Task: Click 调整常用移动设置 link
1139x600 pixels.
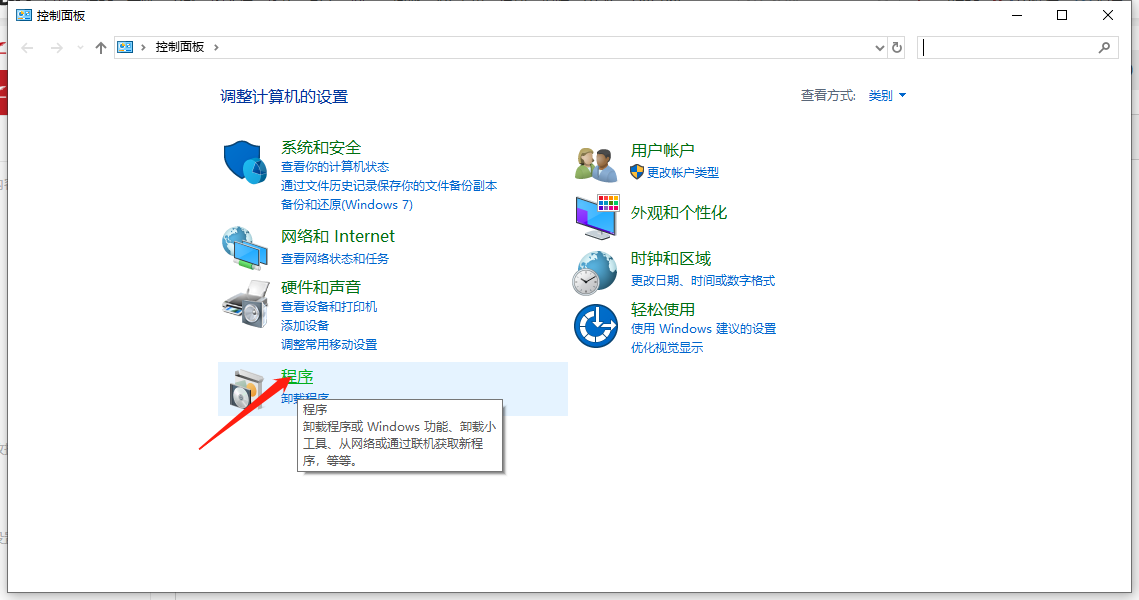Action: (329, 344)
